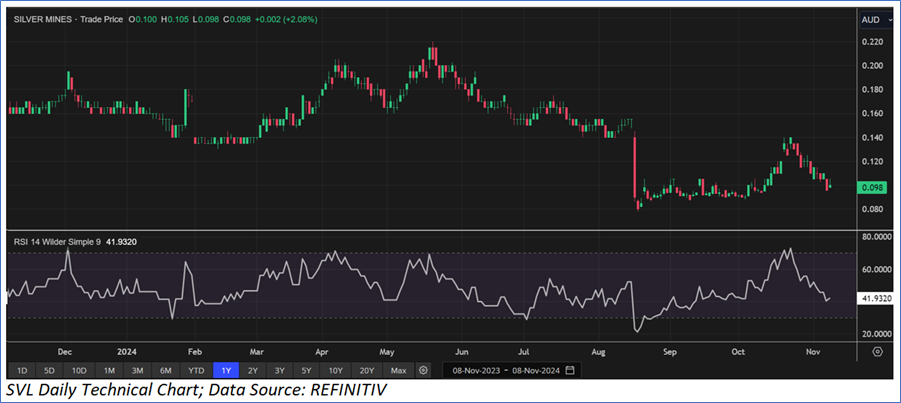901x403 pixels.
Task: Click the start date 08-Nov-2023 field
Action: click(x=474, y=370)
